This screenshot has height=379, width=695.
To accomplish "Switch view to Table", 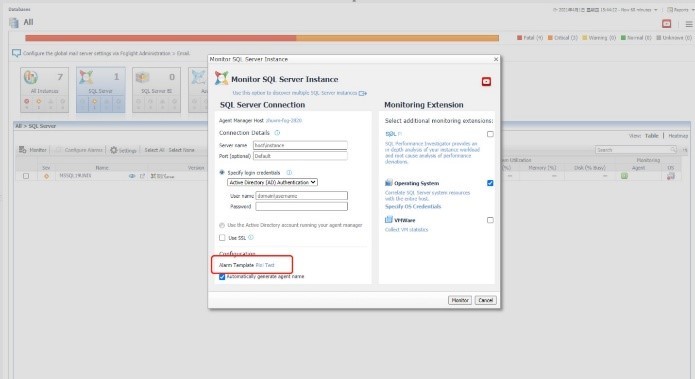I will click(652, 136).
